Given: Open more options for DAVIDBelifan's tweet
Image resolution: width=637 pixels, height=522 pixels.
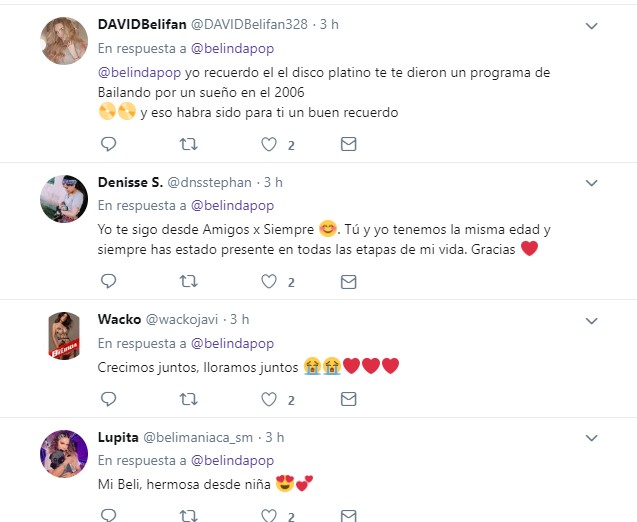Looking at the screenshot, I should [x=592, y=26].
